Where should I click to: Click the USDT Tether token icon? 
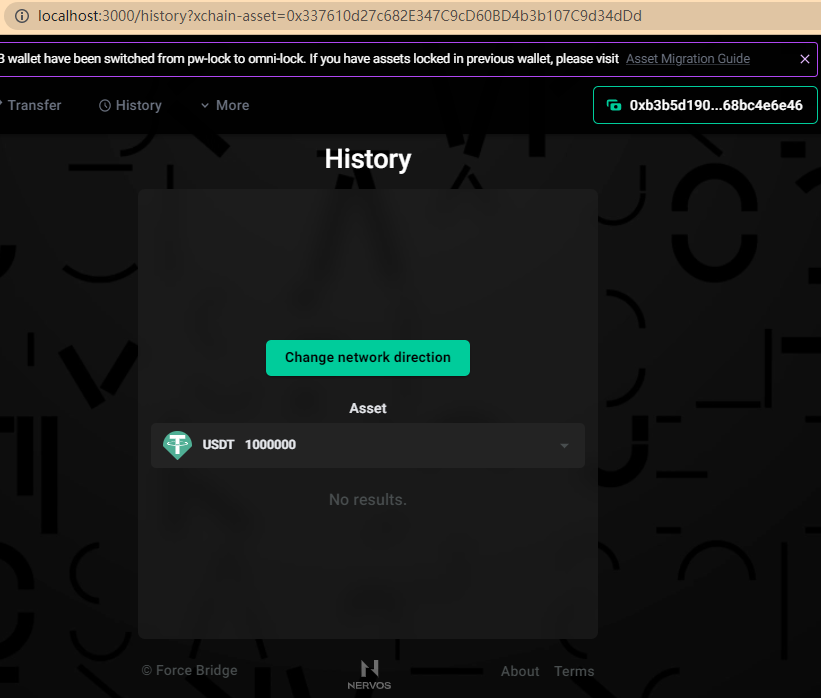(x=177, y=445)
